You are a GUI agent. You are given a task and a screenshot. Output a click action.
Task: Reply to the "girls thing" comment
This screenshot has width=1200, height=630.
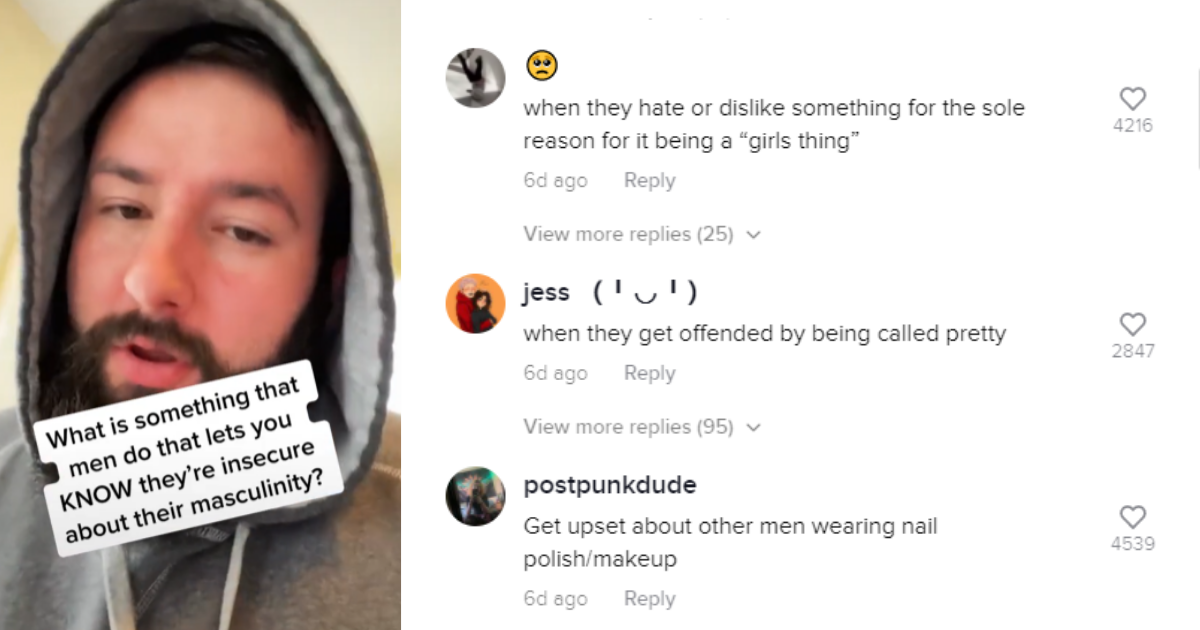pyautogui.click(x=649, y=181)
